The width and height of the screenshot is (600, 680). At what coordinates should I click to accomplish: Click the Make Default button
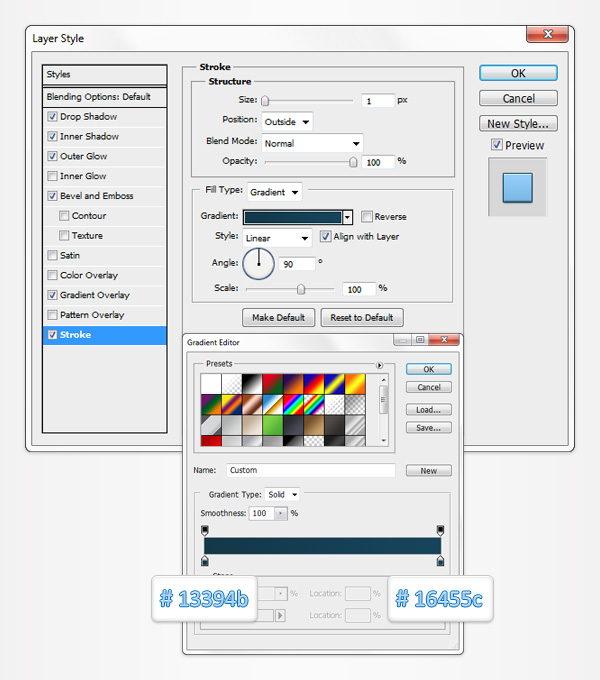pyautogui.click(x=278, y=317)
